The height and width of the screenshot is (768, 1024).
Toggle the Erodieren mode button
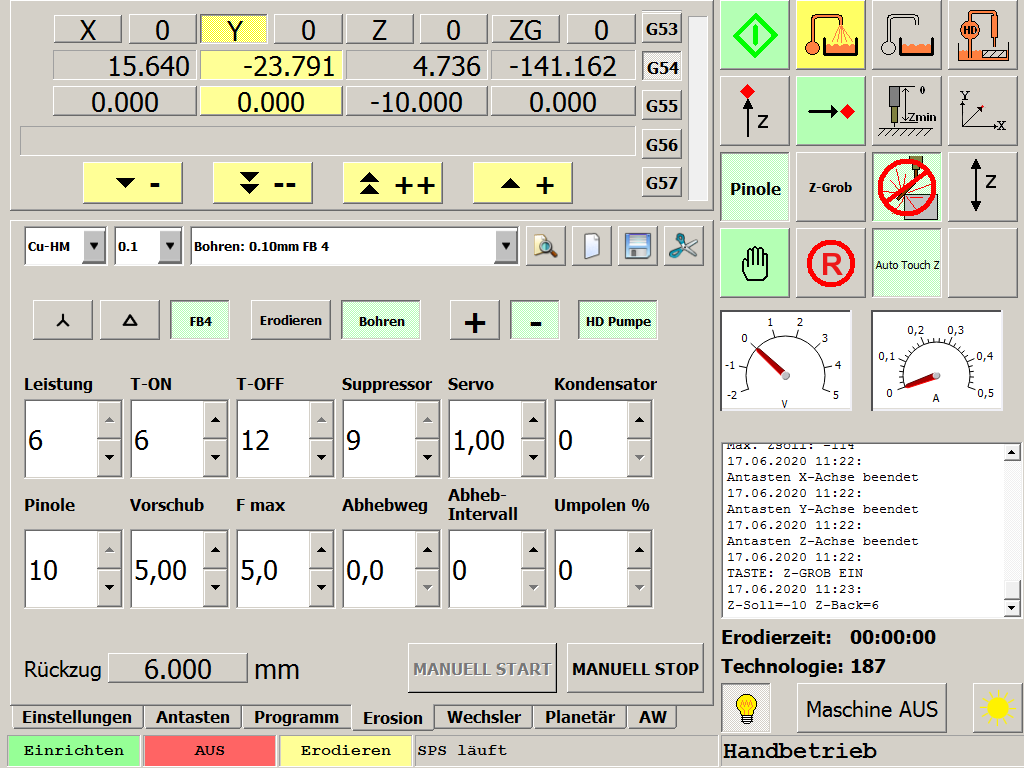coord(291,321)
